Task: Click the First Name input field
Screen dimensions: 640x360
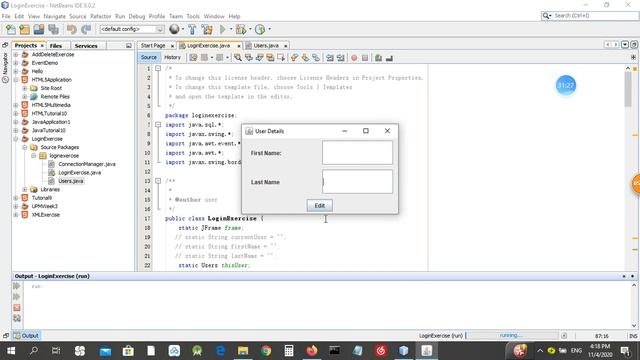Action: pos(357,153)
